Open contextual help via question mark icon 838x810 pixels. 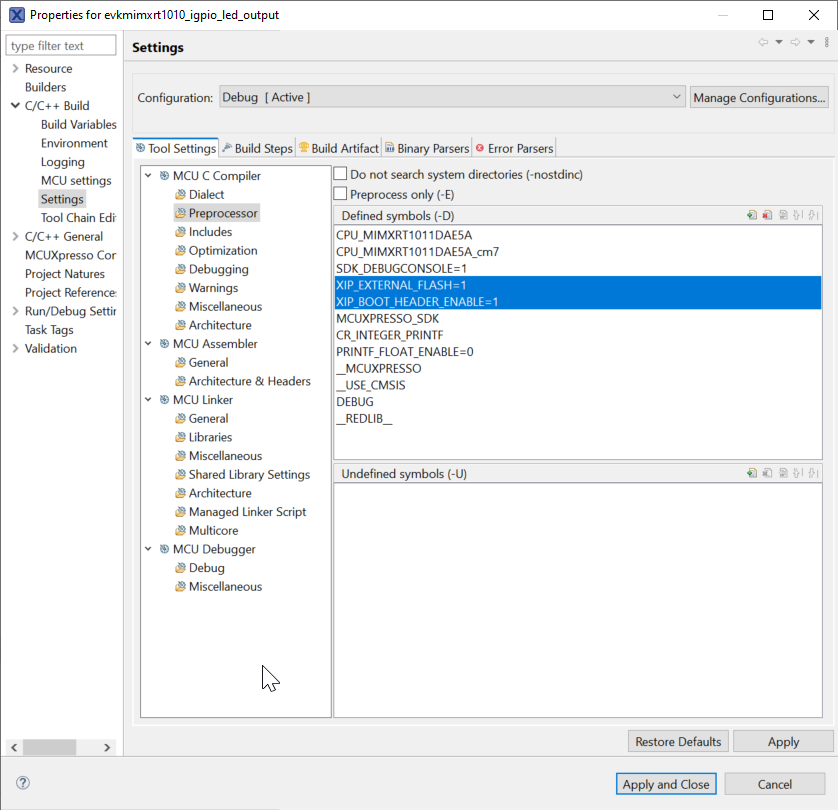click(x=22, y=783)
